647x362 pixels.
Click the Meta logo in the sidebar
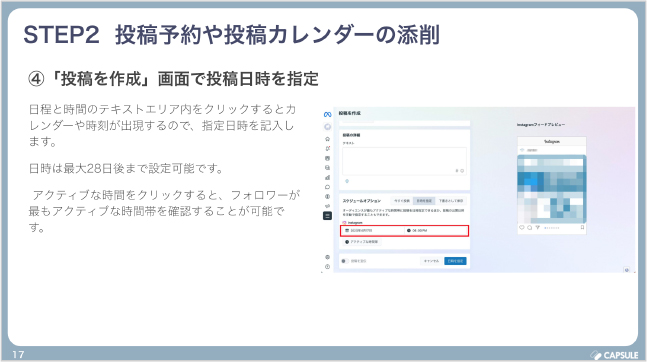point(327,114)
